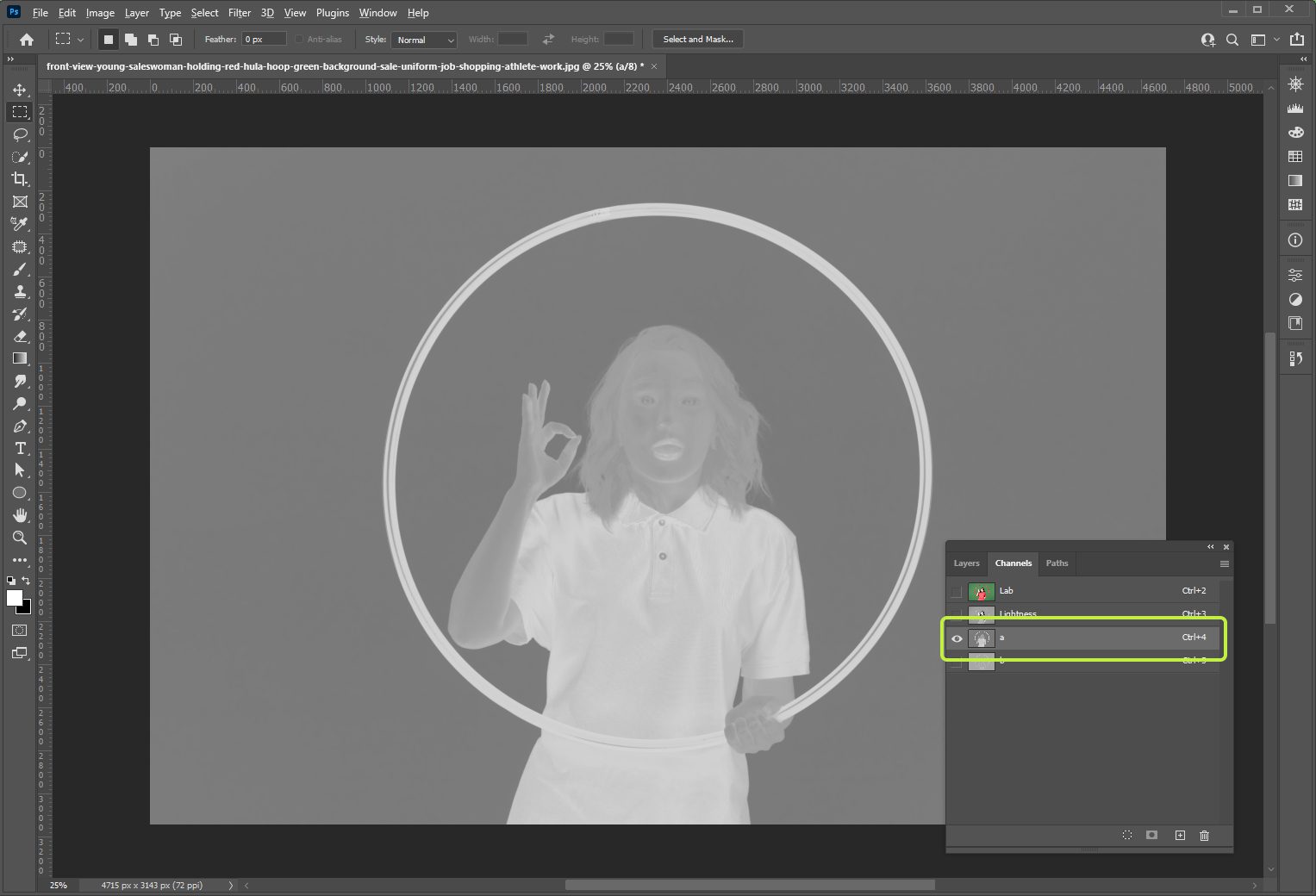Select the Brush tool

coord(20,270)
